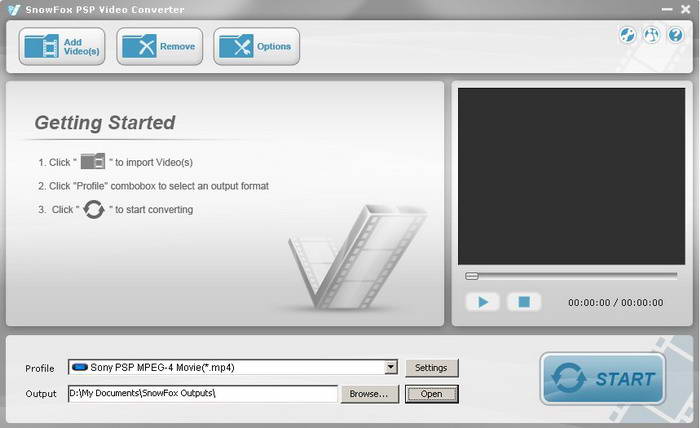Click the convert arrows icon in step 3
The image size is (700, 428).
pyautogui.click(x=94, y=209)
